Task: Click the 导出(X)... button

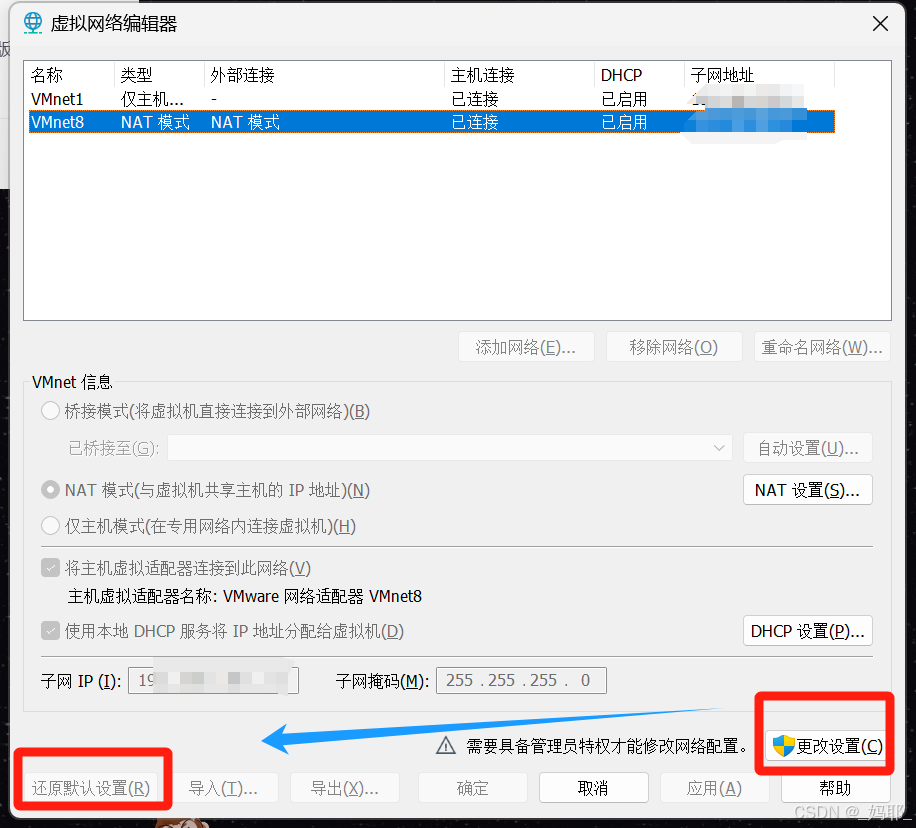Action: click(345, 788)
